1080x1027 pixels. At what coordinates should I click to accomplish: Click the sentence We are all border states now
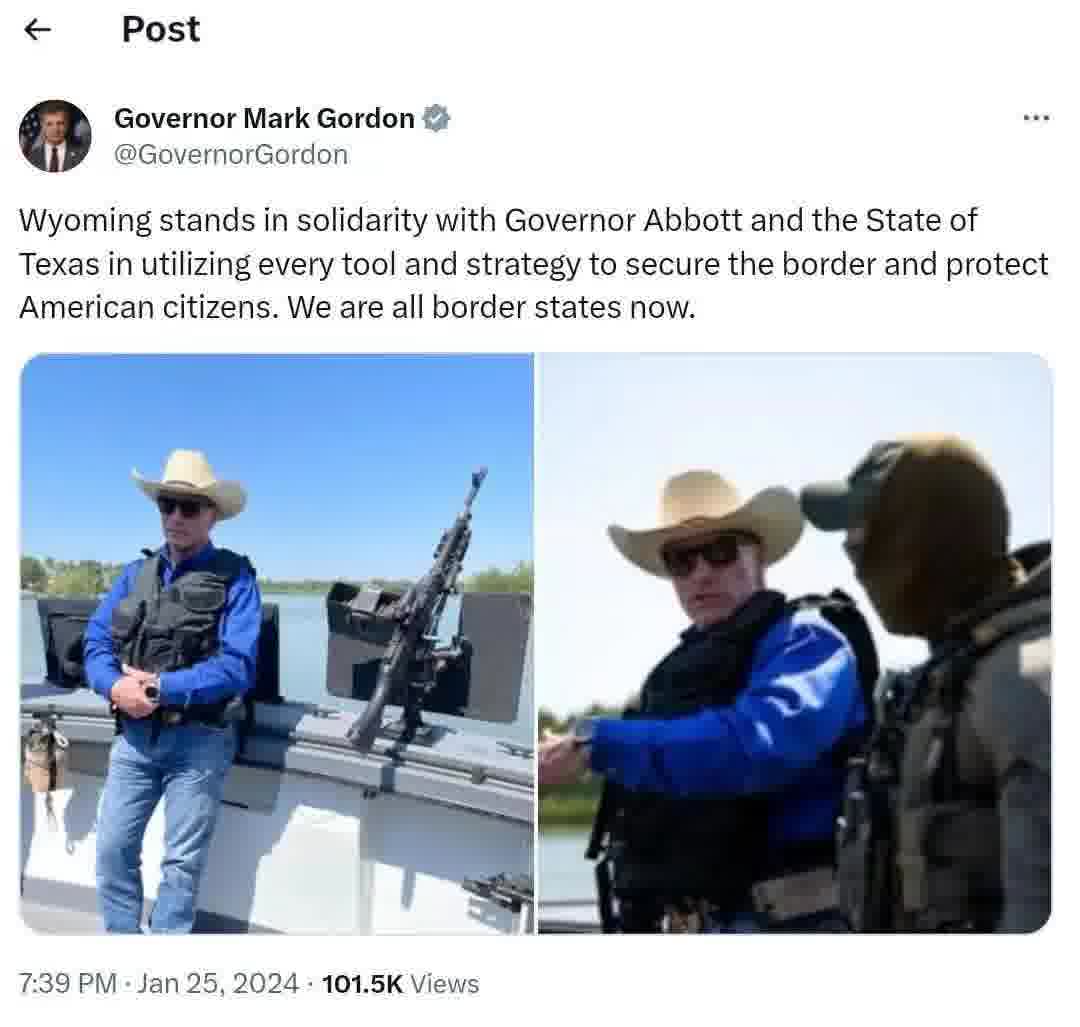point(491,307)
